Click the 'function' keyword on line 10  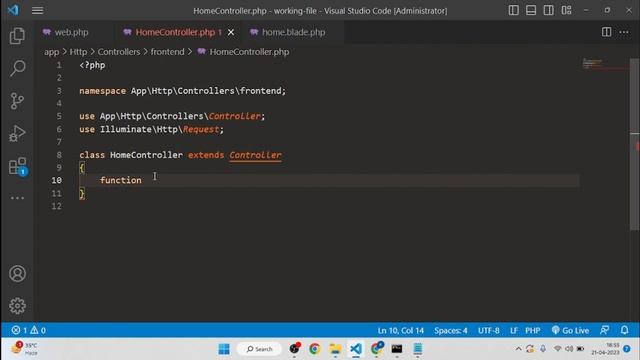click(x=121, y=180)
